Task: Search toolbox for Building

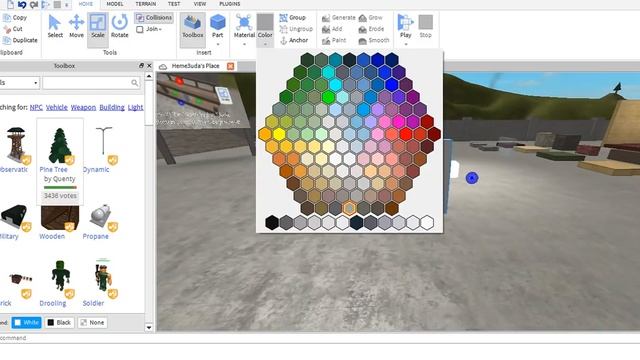Action: coord(112,107)
